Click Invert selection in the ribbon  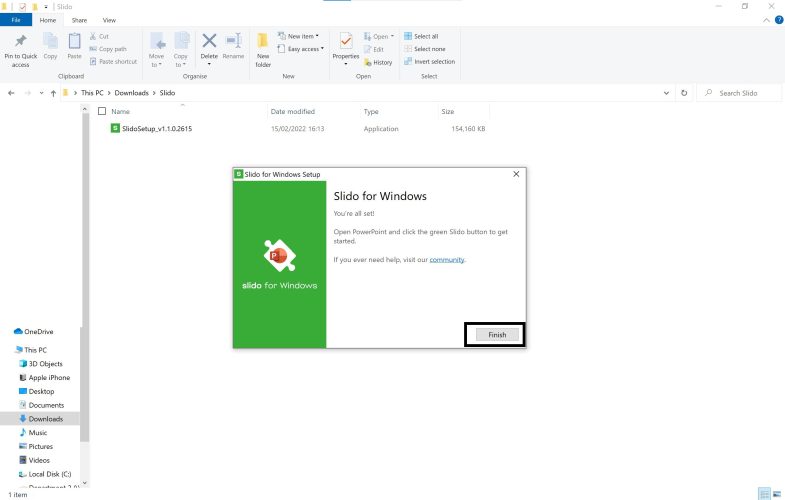[428, 61]
